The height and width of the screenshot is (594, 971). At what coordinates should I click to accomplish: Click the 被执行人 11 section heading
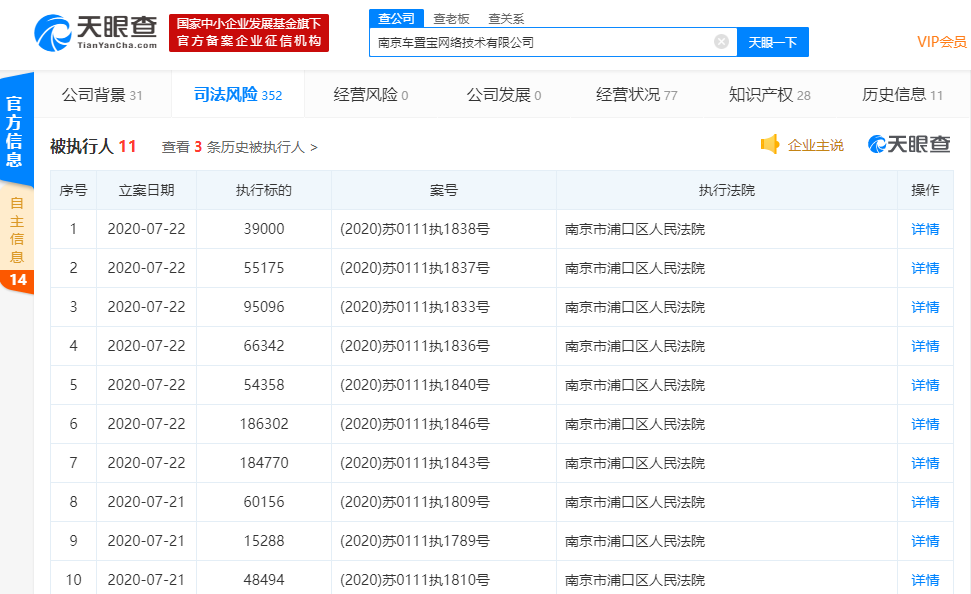(x=93, y=147)
